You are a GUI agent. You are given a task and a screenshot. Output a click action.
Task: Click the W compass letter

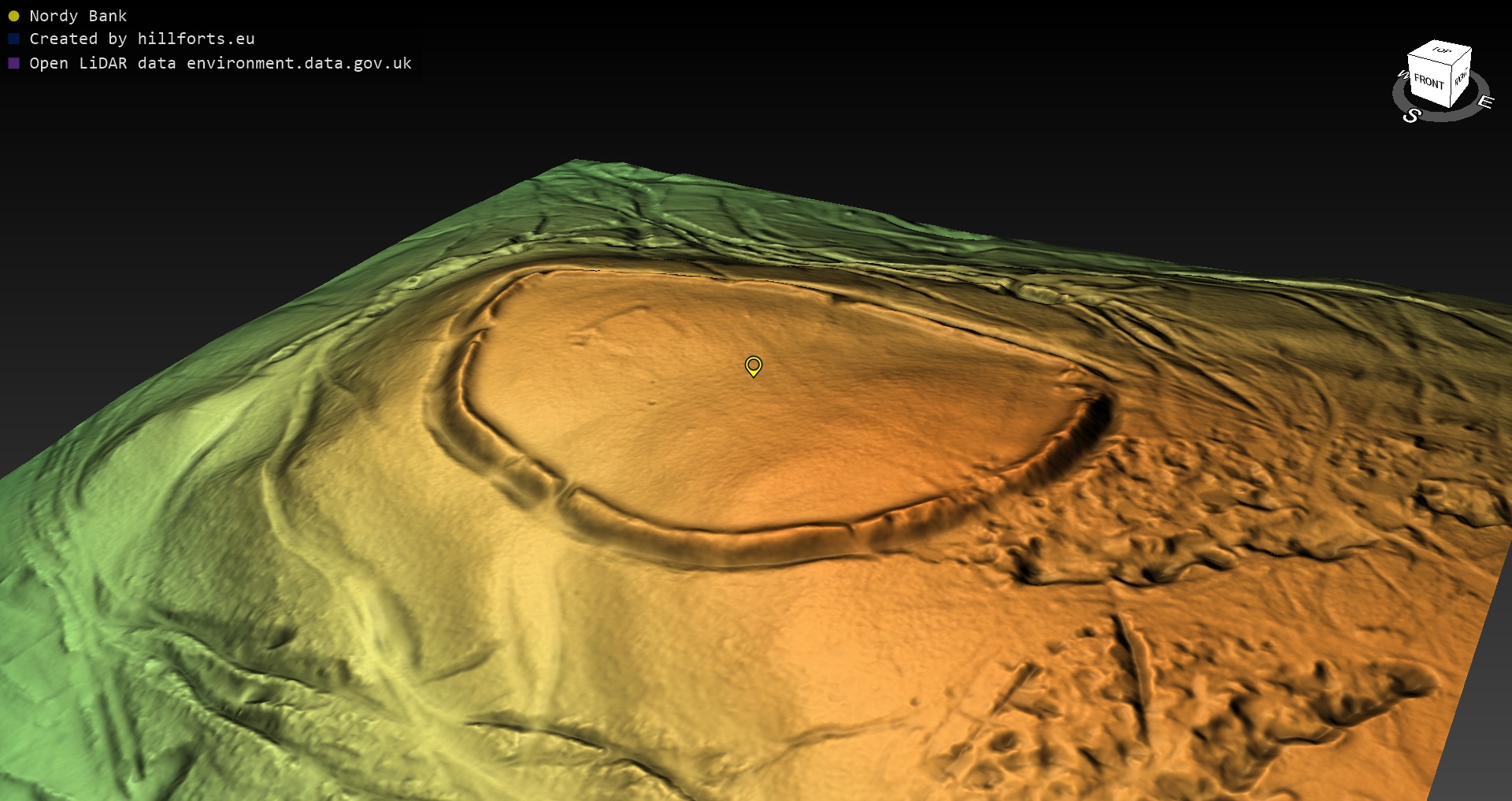[x=1402, y=75]
